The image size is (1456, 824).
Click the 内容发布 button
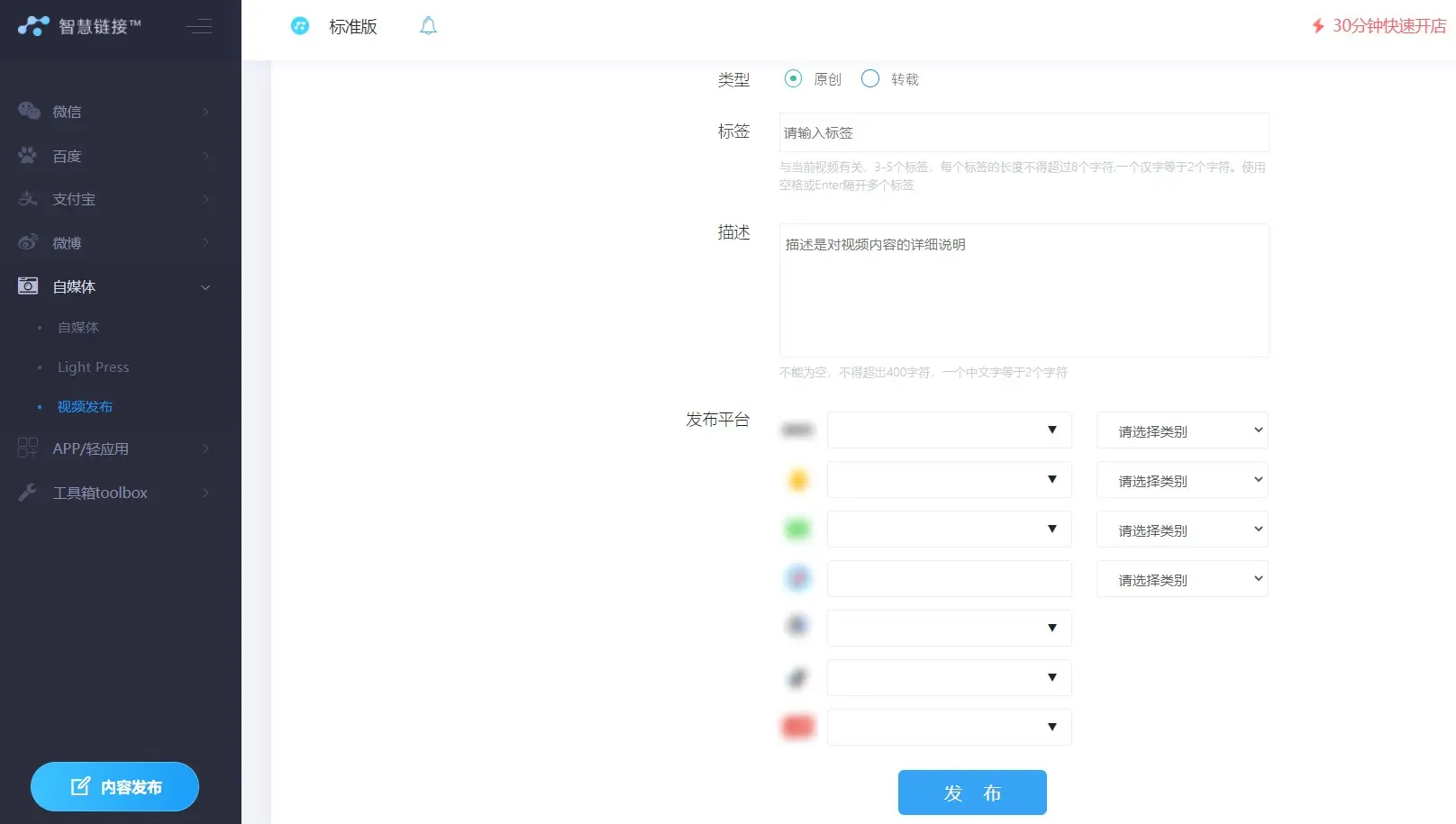tap(114, 787)
